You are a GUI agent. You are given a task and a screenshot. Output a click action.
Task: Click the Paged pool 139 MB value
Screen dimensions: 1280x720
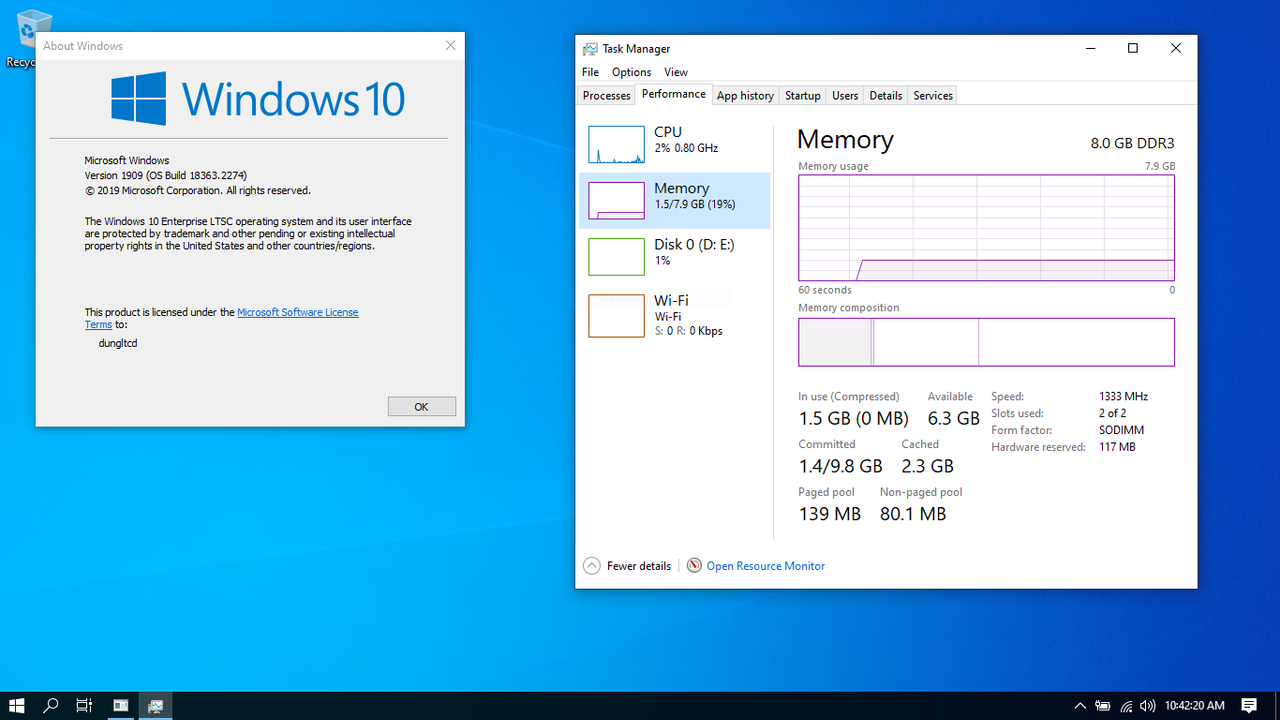[x=829, y=514]
